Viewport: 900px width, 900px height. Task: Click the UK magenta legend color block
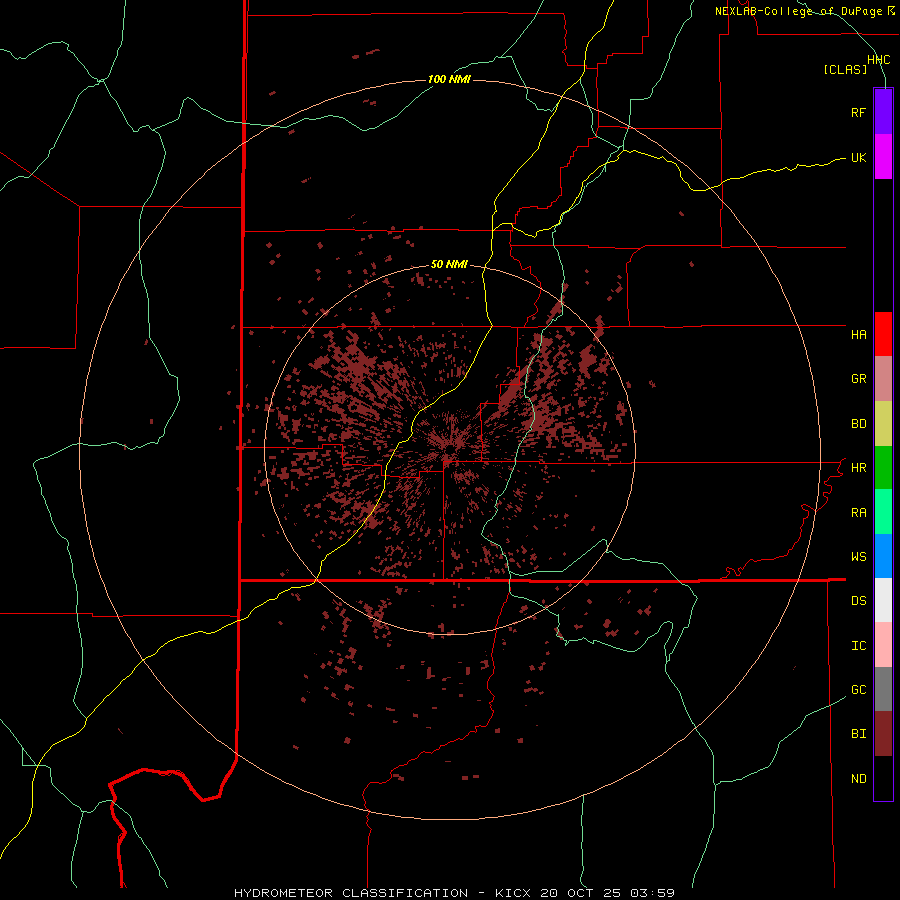883,157
